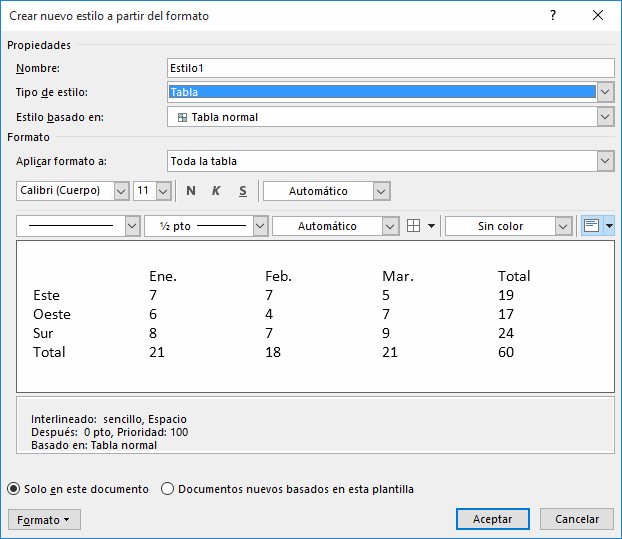Open the 'Sin color' shading picker

click(x=563, y=226)
